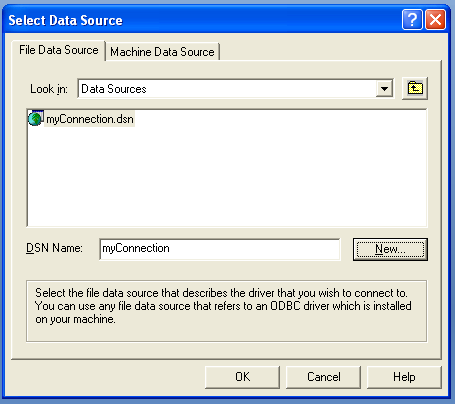Click the globe icon beside myConnection.dsn
The width and height of the screenshot is (455, 404).
(x=35, y=119)
